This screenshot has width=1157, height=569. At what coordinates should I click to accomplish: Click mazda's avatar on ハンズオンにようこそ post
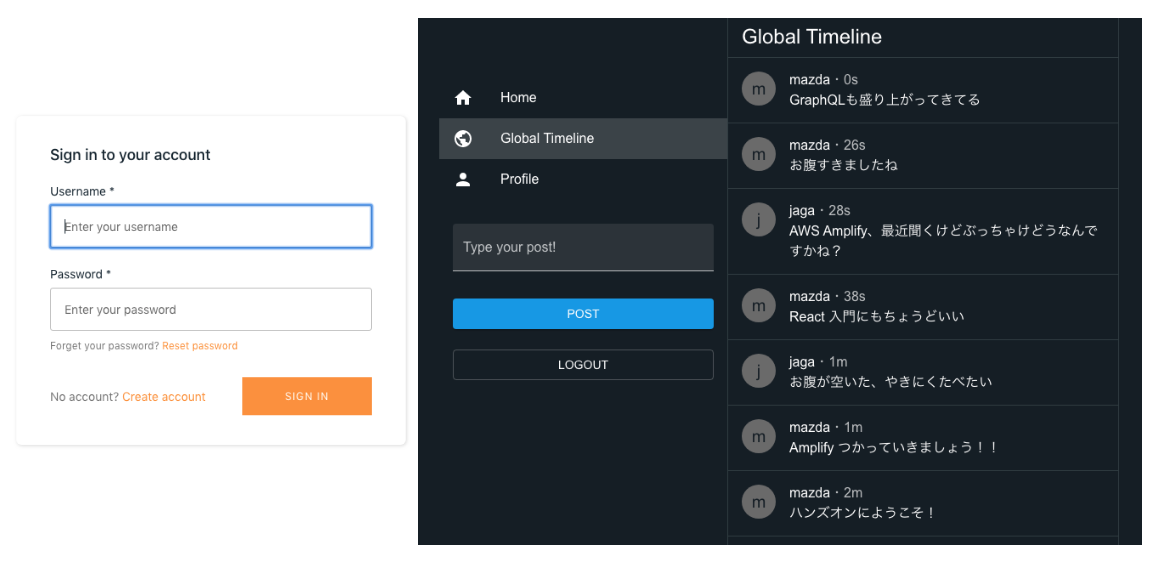[759, 502]
